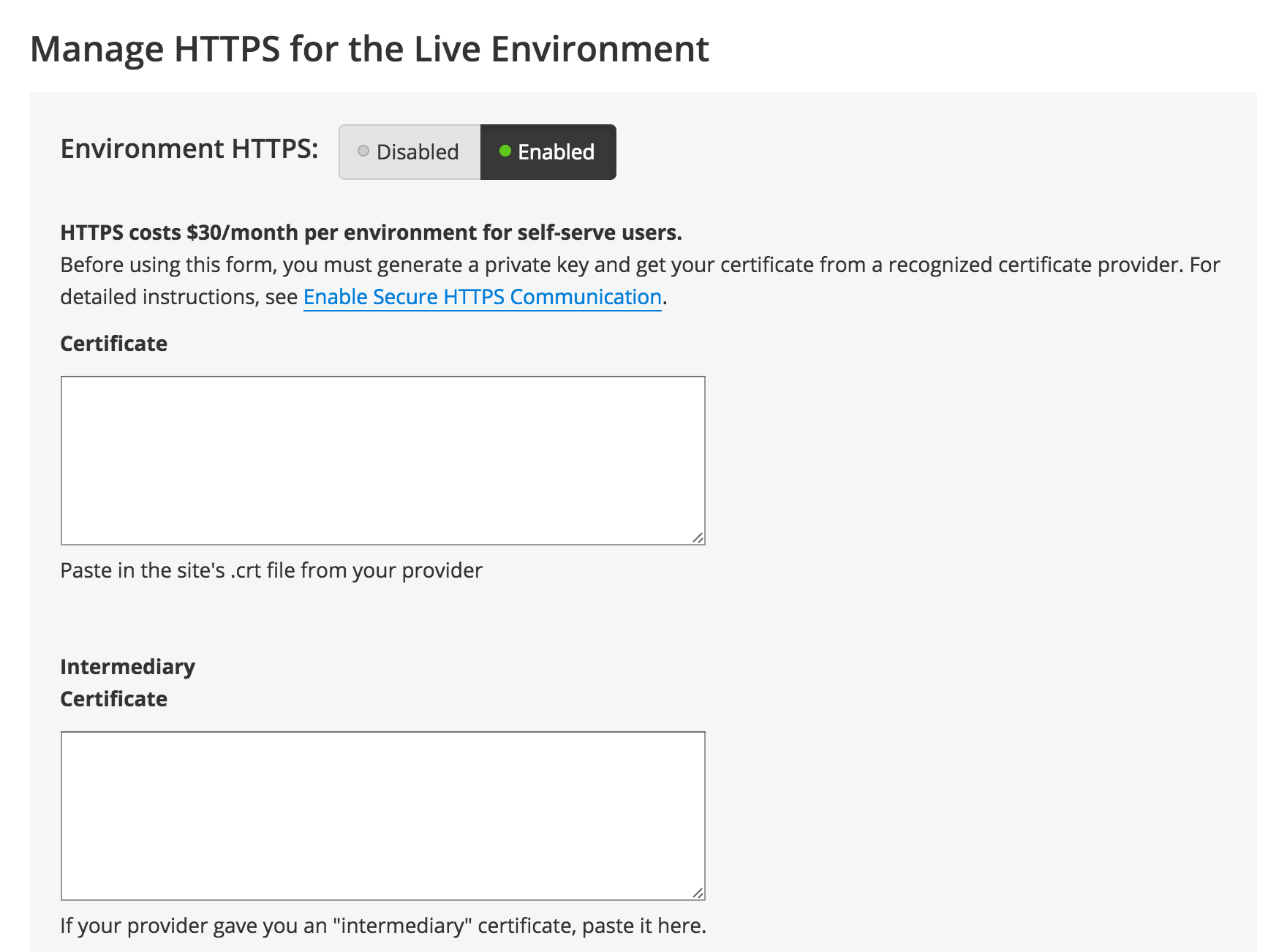Click the intermediary certificate hint text

[383, 926]
